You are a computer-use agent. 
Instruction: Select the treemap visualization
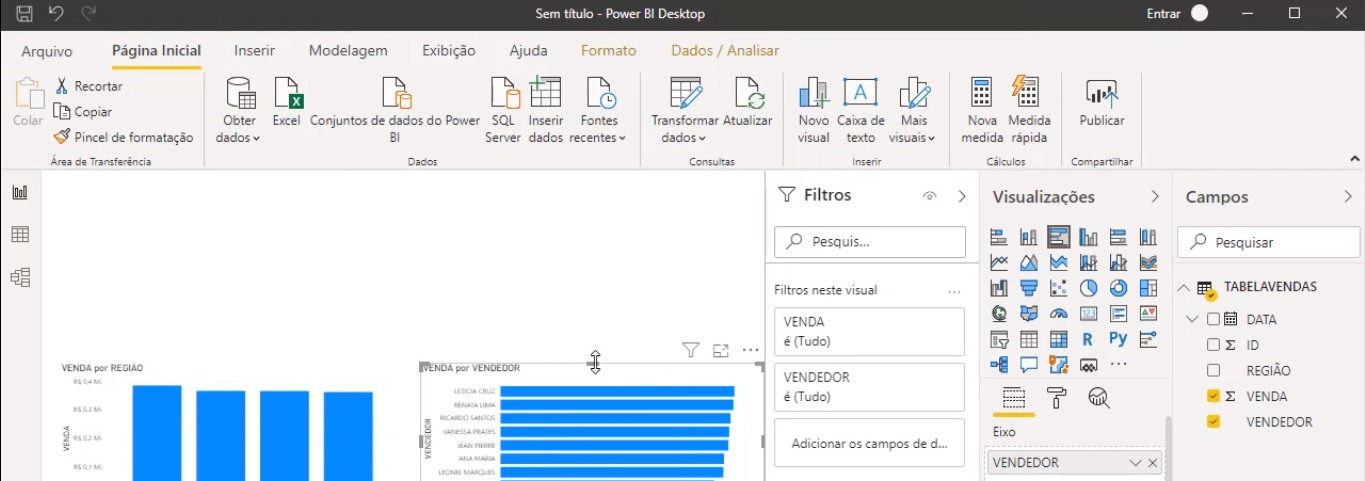pyautogui.click(x=1148, y=288)
